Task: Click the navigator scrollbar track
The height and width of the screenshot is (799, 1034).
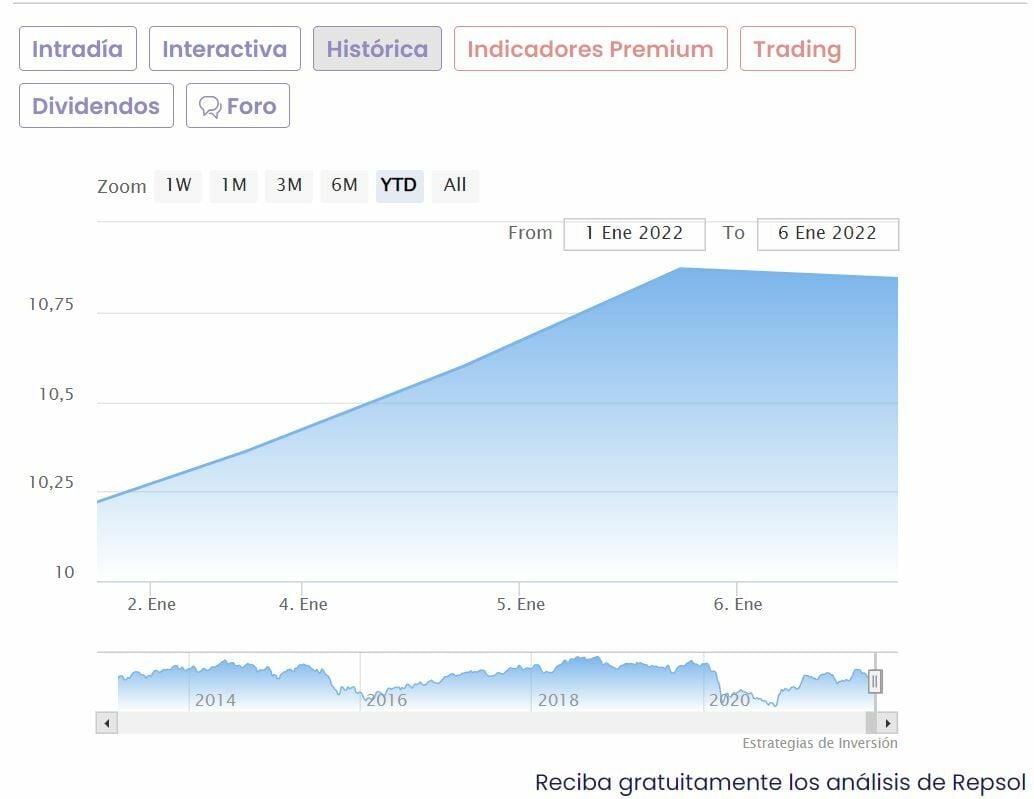Action: (490, 722)
